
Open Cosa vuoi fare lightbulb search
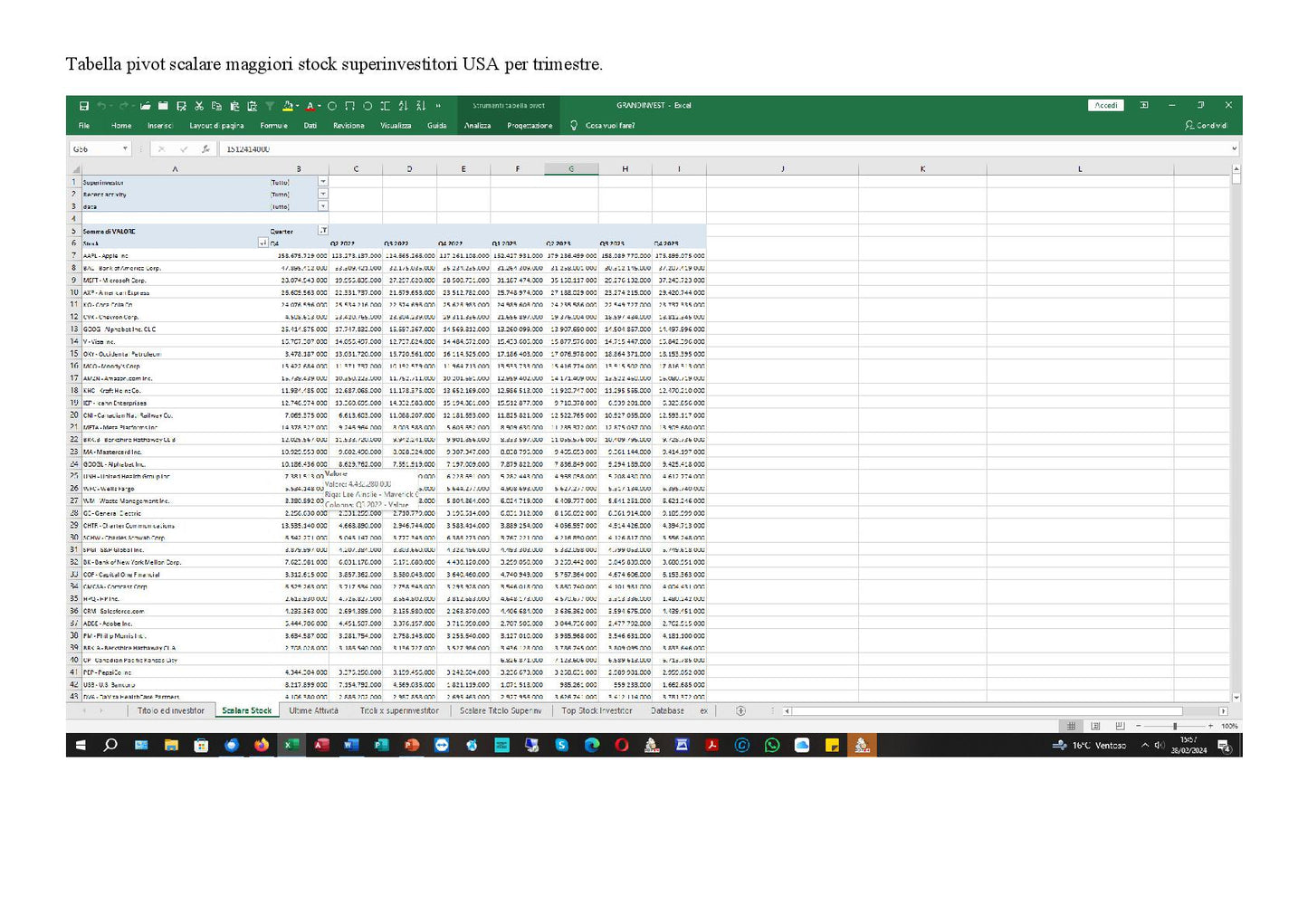[x=602, y=126]
